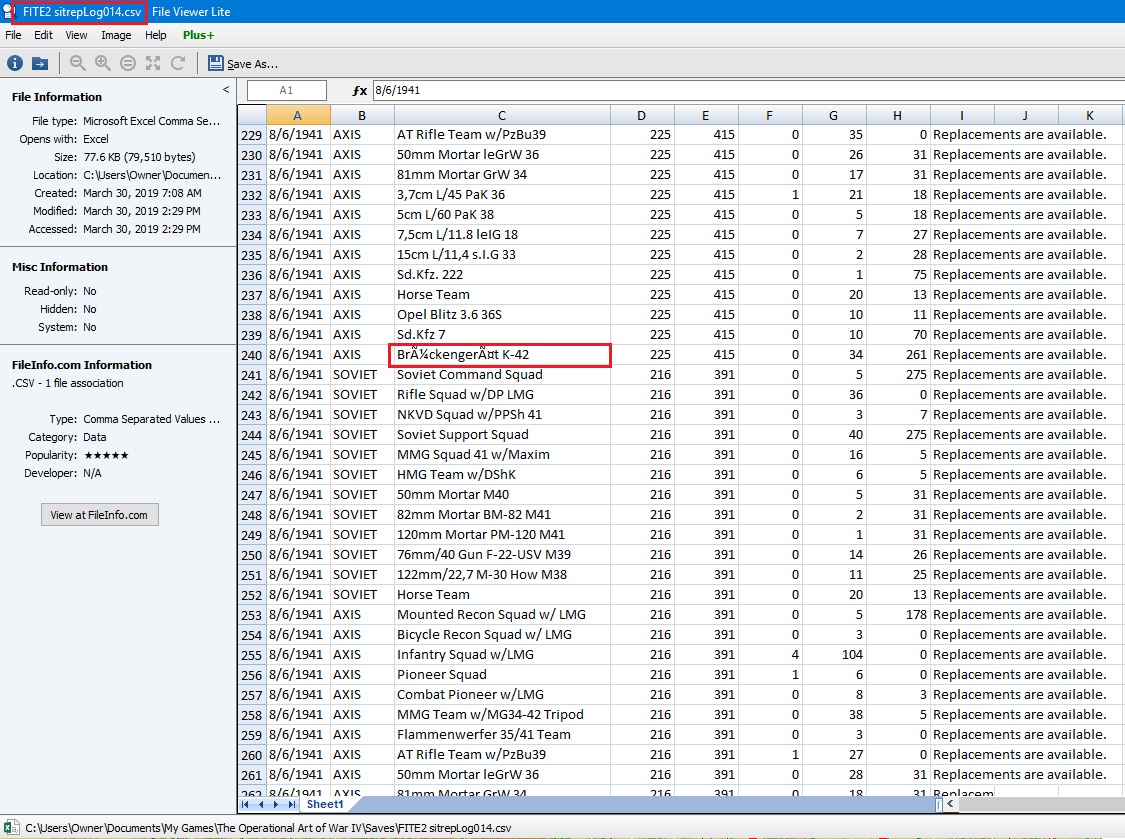
Task: Click 'Pioneer Squad' cell in row 256
Action: click(x=502, y=675)
